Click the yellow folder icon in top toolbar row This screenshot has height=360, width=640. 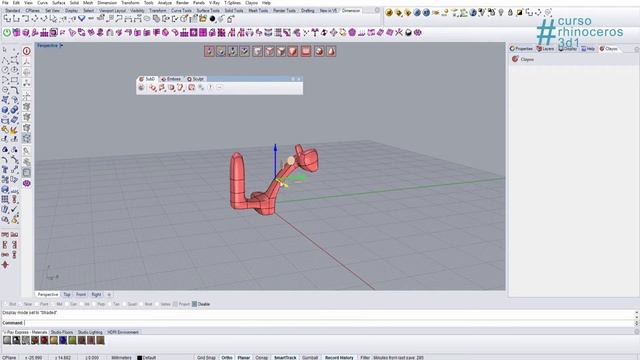pyautogui.click(x=203, y=19)
